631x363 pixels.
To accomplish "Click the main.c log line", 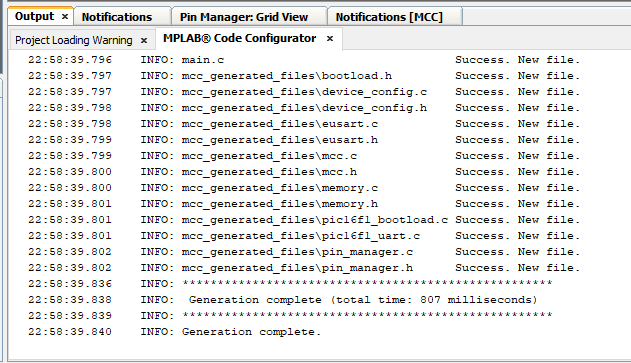I will point(304,60).
